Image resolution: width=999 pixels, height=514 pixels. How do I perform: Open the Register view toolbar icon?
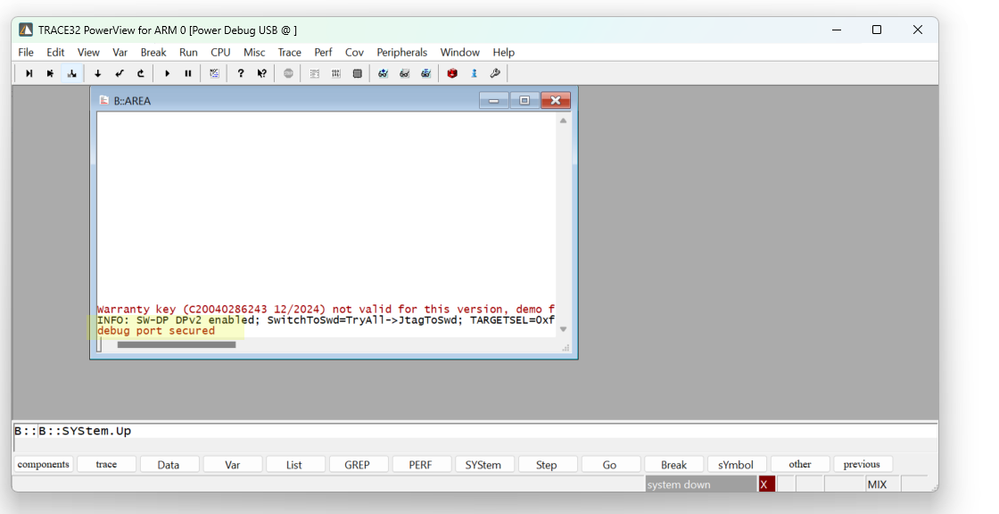336,74
